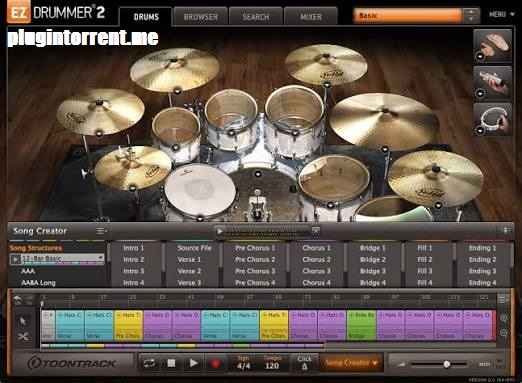This screenshot has height=383, width=522.
Task: Switch to the MIXER tab
Action: click(x=310, y=17)
